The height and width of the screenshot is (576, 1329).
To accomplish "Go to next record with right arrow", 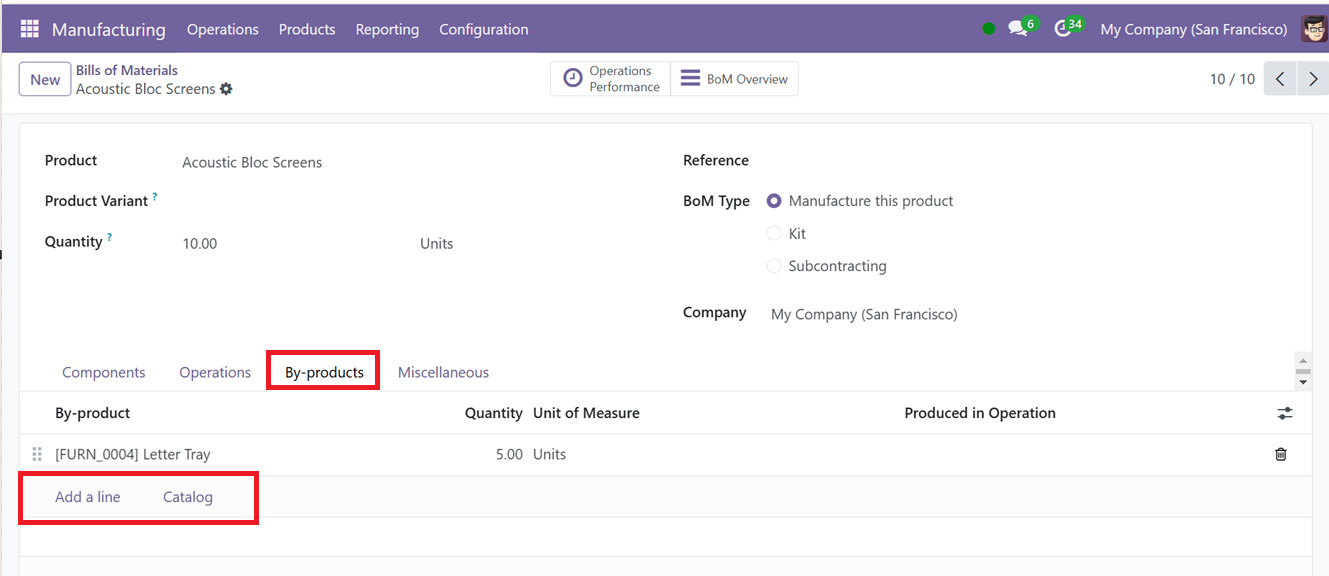I will coord(1312,79).
